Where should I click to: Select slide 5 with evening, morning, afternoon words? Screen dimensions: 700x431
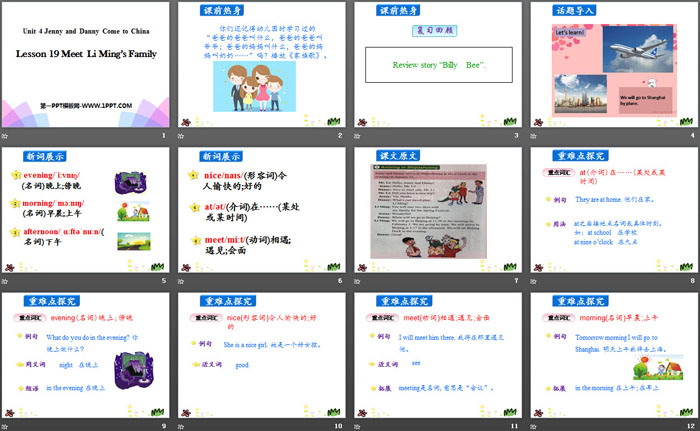click(x=85, y=210)
